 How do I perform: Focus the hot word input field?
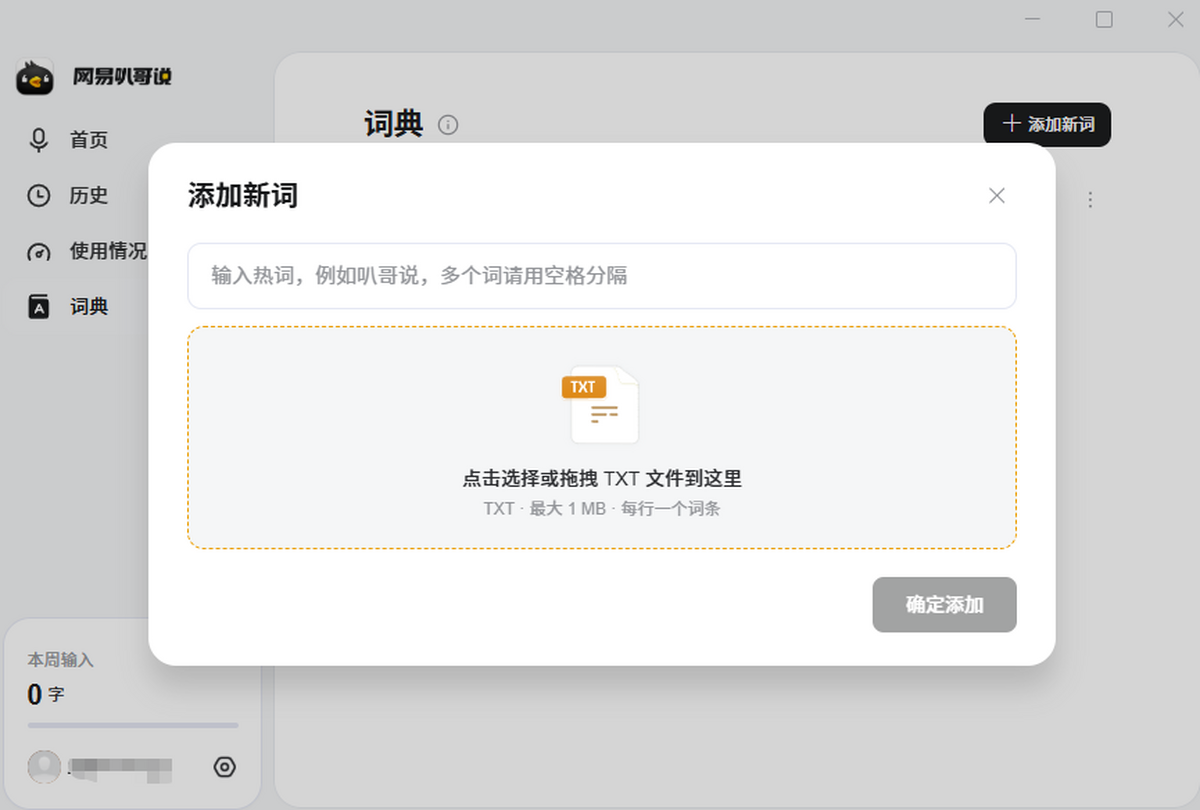pyautogui.click(x=602, y=276)
